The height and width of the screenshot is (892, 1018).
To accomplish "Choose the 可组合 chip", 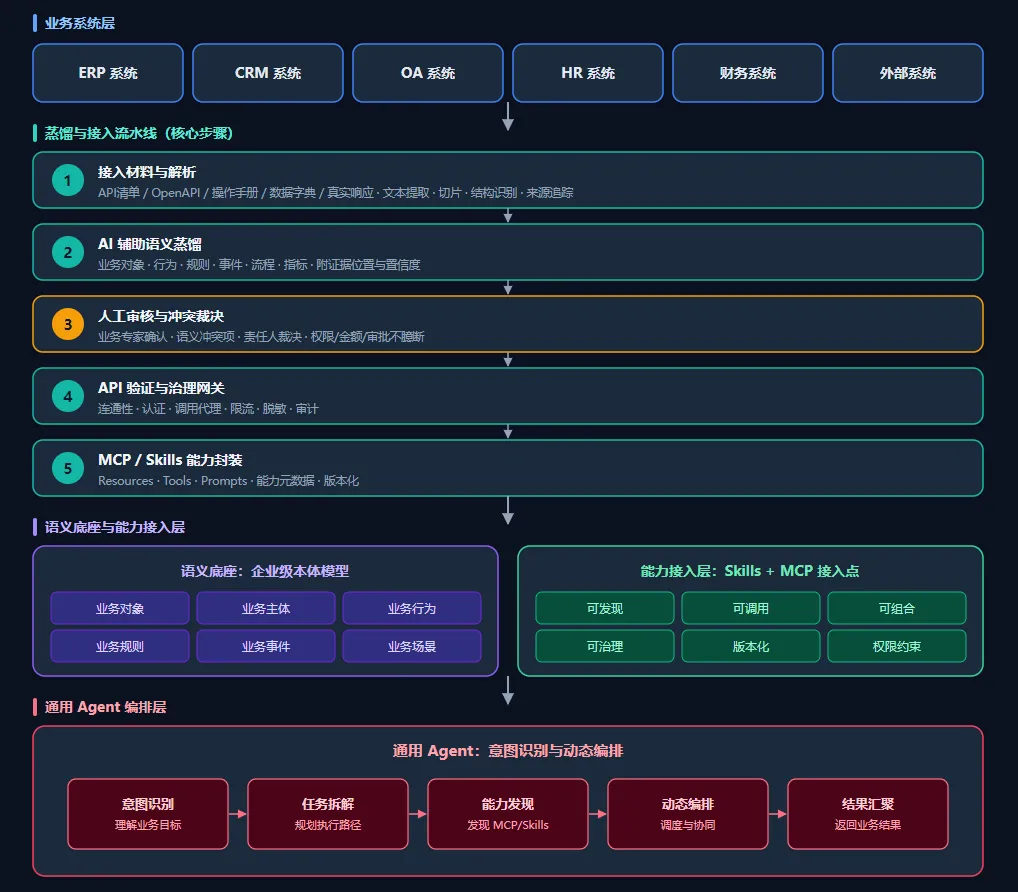I will 897,608.
